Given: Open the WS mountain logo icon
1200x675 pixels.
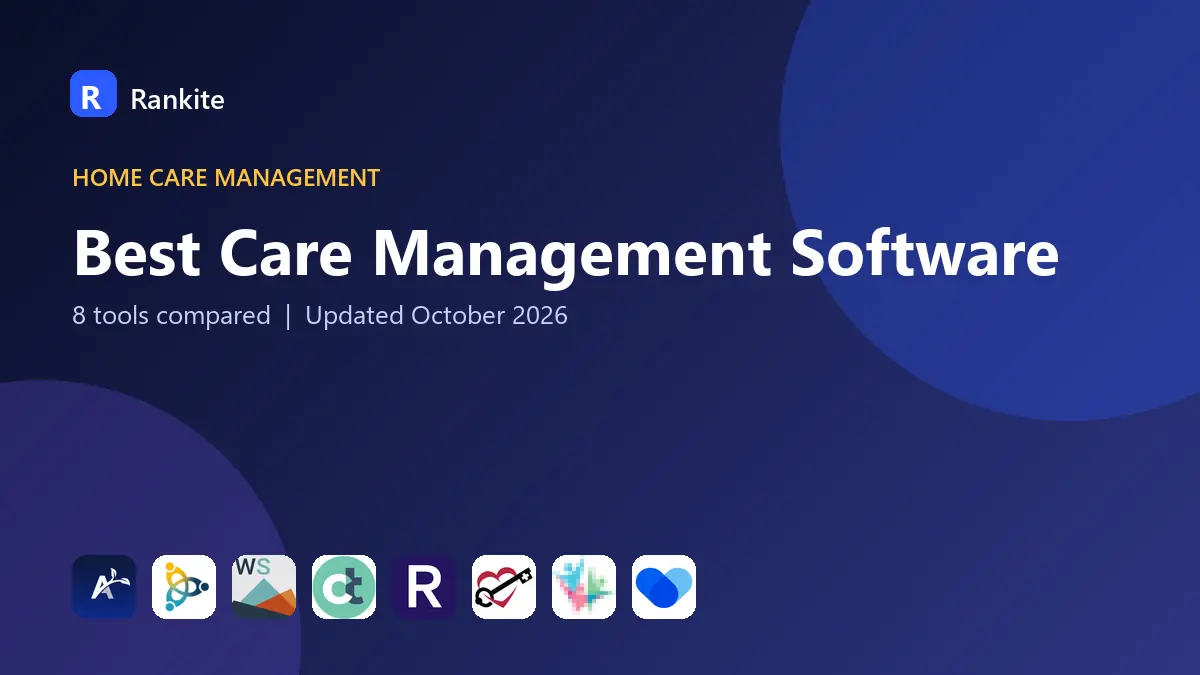Looking at the screenshot, I should pyautogui.click(x=264, y=587).
